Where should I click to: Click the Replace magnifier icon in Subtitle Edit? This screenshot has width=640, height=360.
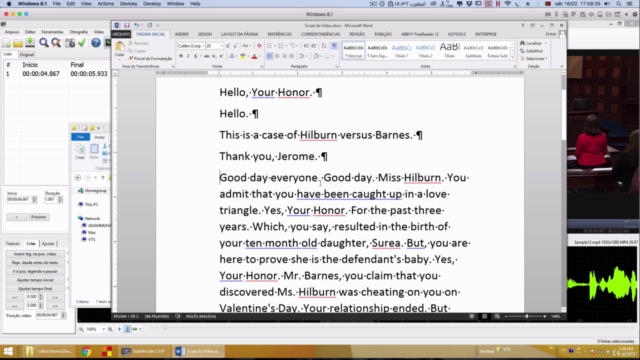tap(56, 42)
